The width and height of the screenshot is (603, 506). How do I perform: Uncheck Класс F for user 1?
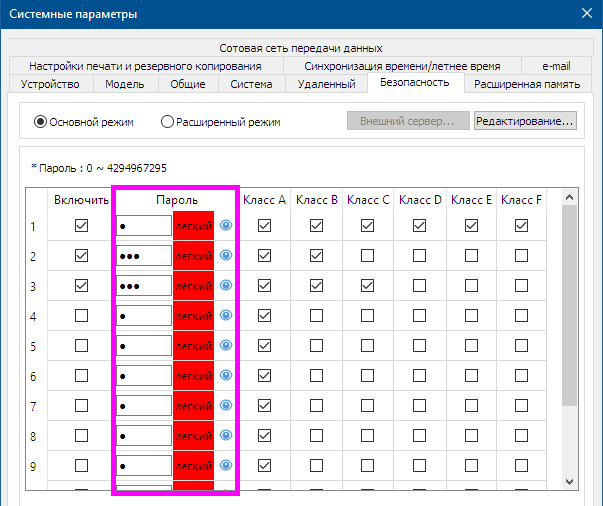[x=521, y=226]
